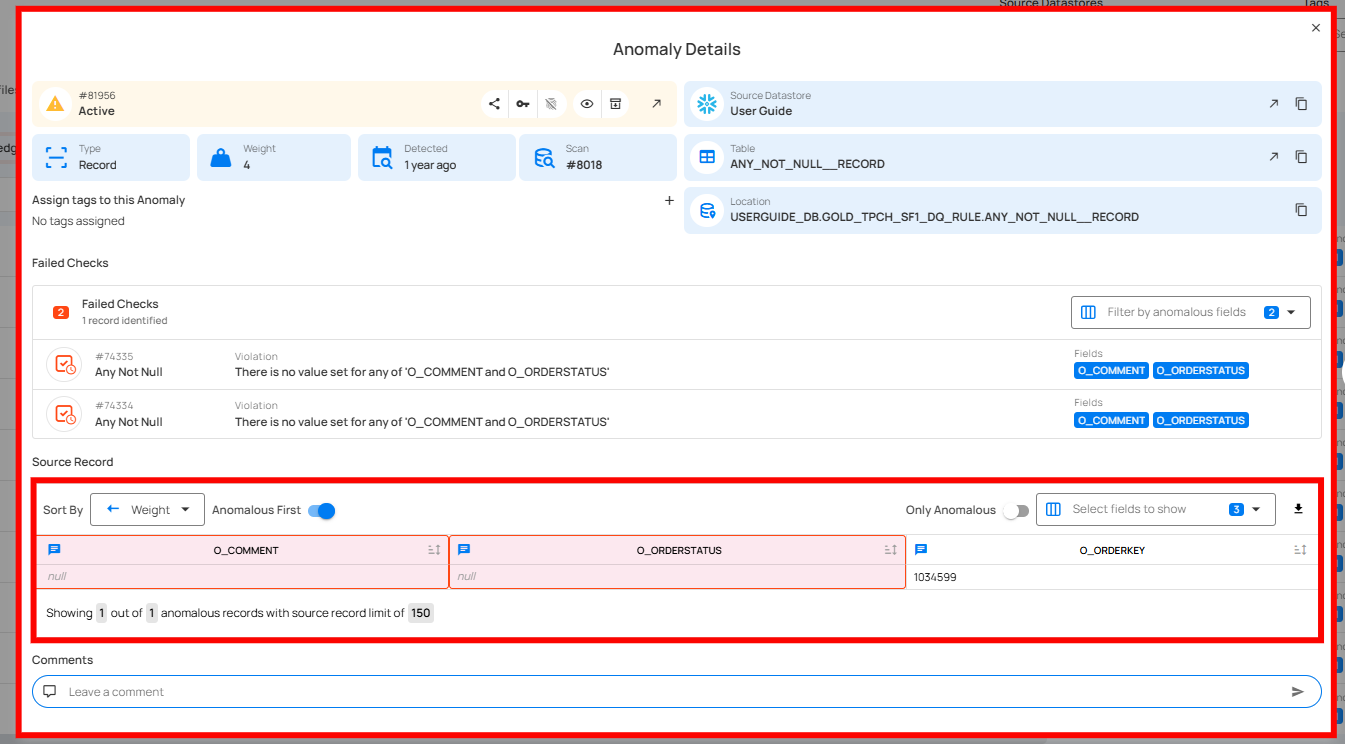Click the archive icon in anomaly header
This screenshot has width=1345, height=744.
pyautogui.click(x=616, y=104)
